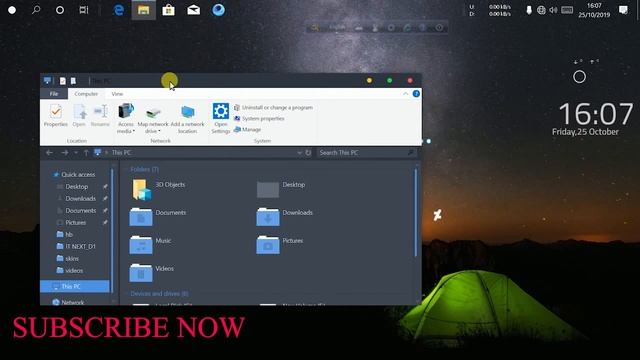Select the Documents folder in content
The image size is (640, 360).
(x=158, y=217)
